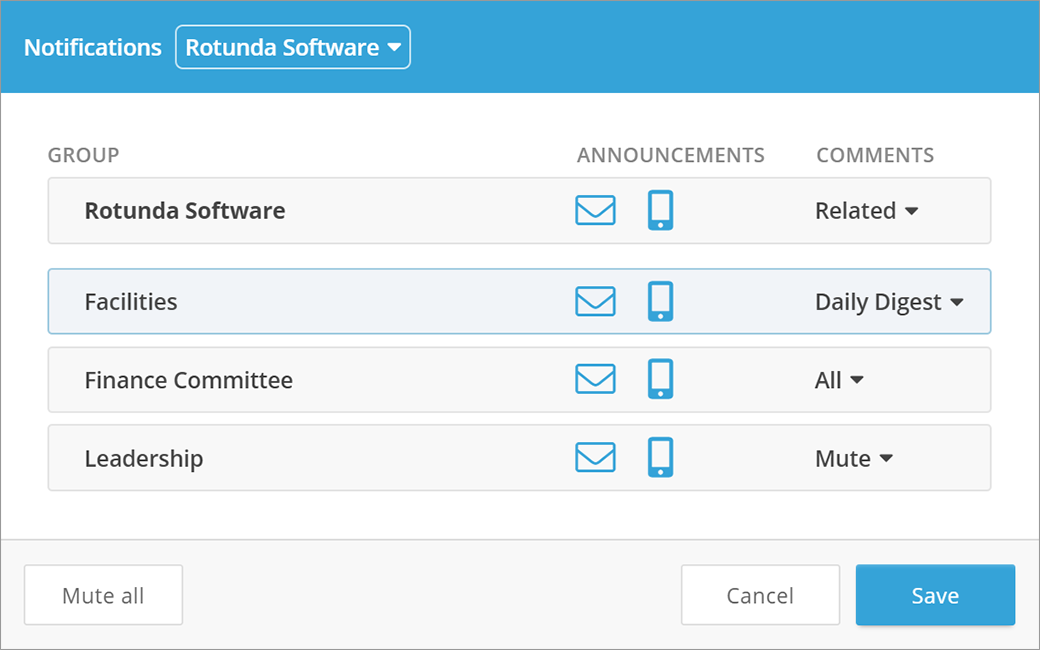
Task: Open the Related comments dropdown
Action: 866,210
